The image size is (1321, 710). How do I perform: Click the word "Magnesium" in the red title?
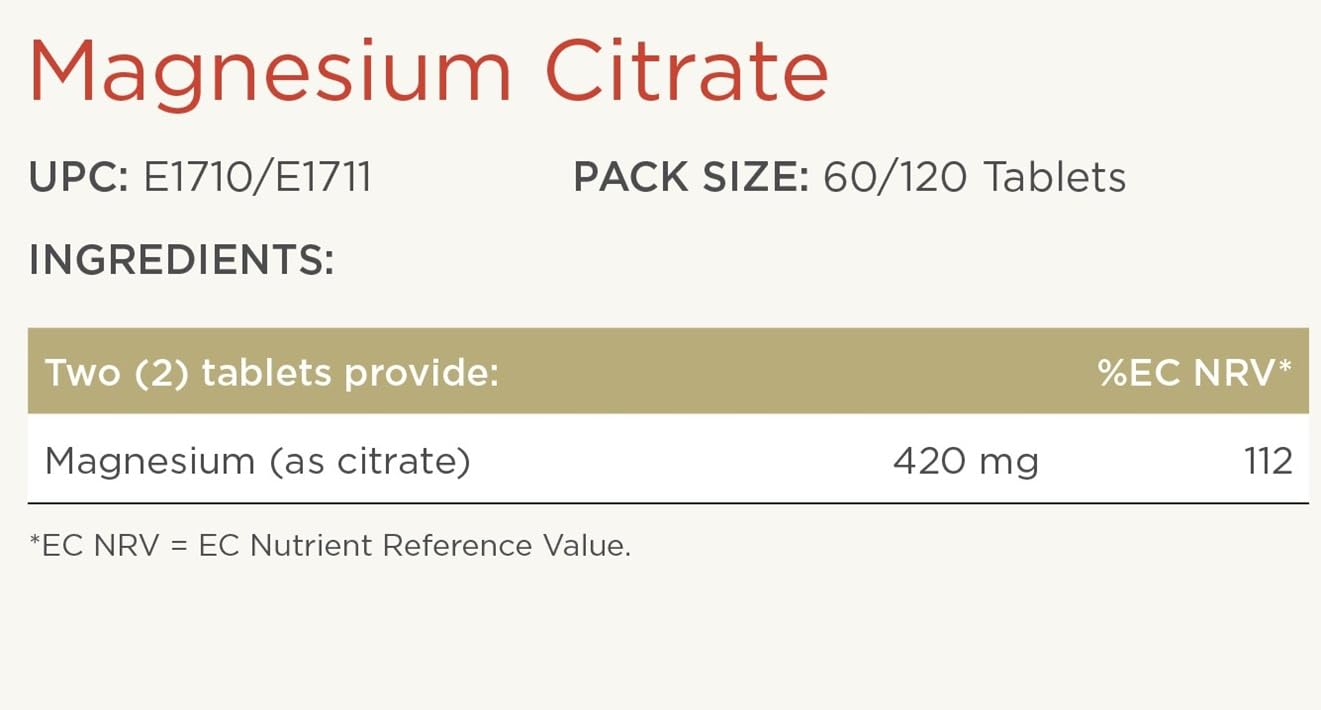270,72
